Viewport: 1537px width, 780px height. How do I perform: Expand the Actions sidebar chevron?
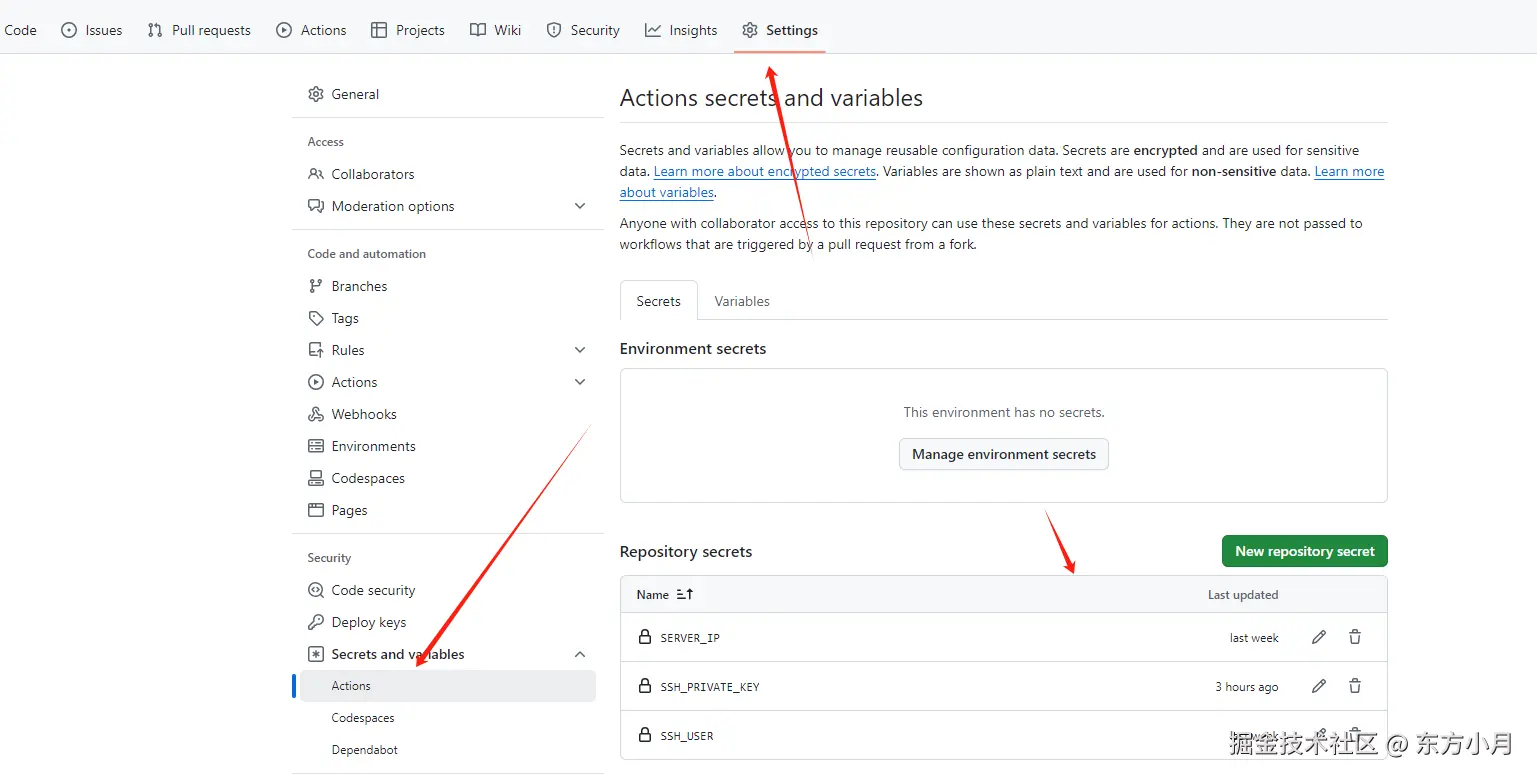click(x=580, y=382)
